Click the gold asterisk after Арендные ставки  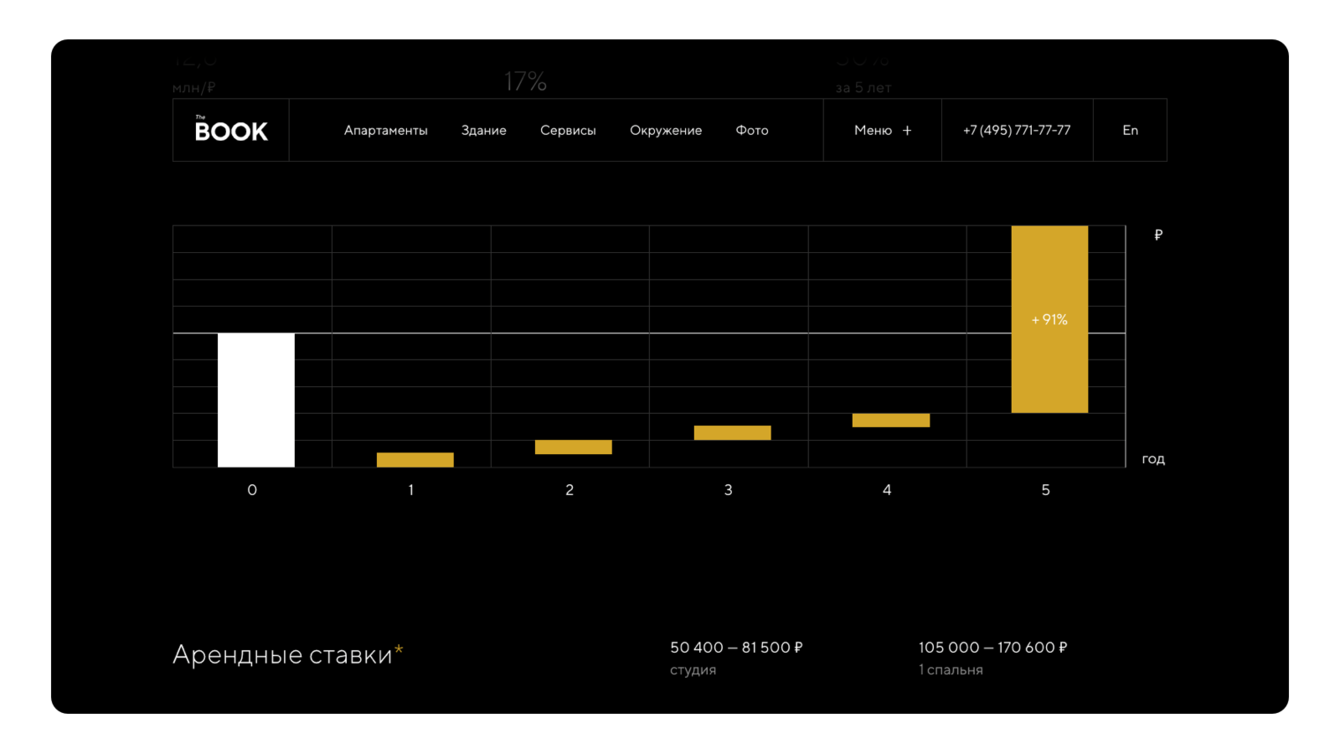click(399, 651)
